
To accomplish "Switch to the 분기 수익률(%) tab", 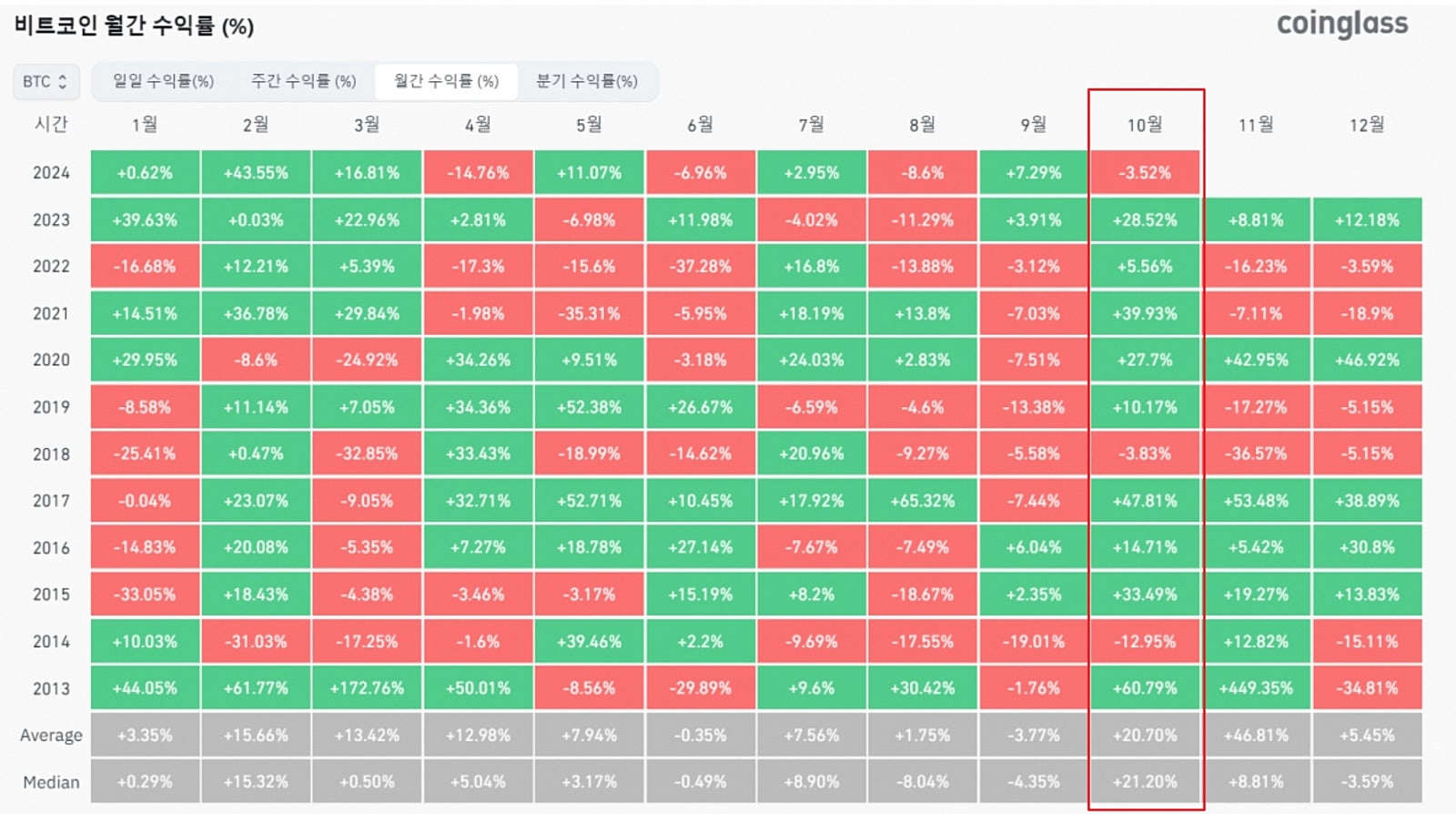I will pos(587,81).
